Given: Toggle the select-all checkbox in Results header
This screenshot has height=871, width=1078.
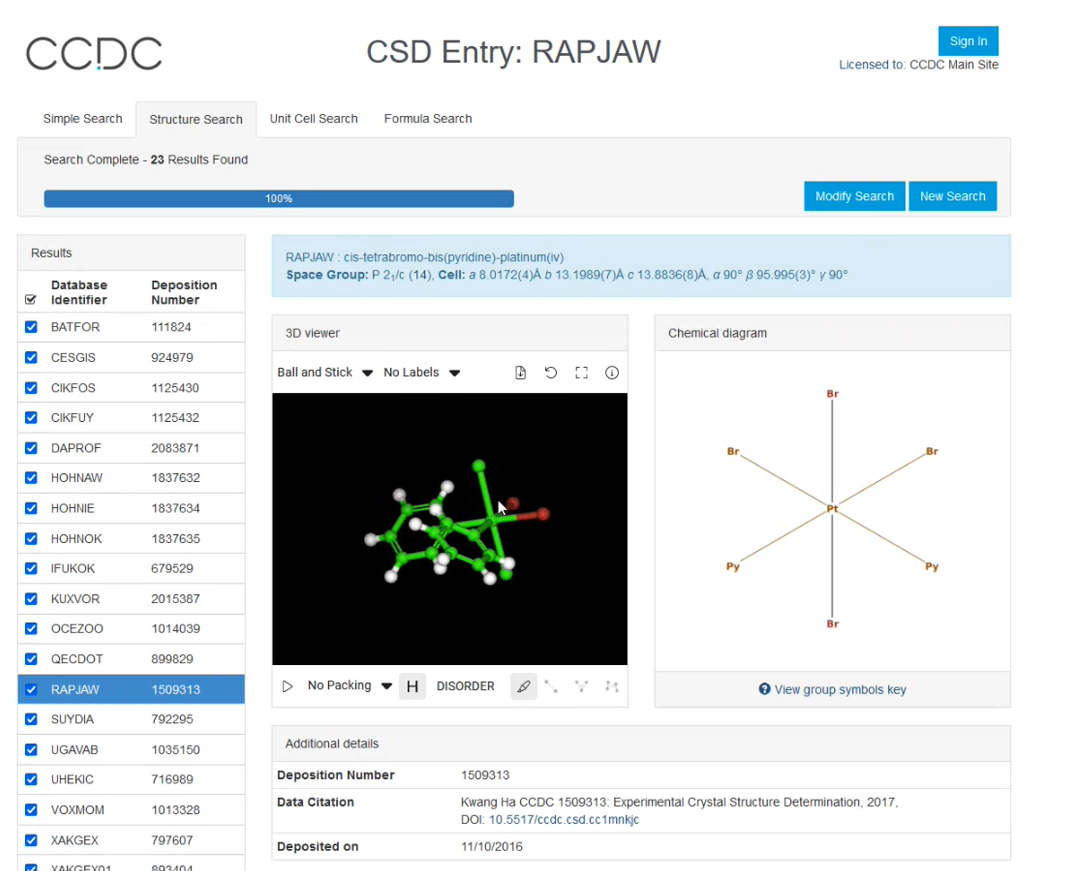Looking at the screenshot, I should point(30,299).
